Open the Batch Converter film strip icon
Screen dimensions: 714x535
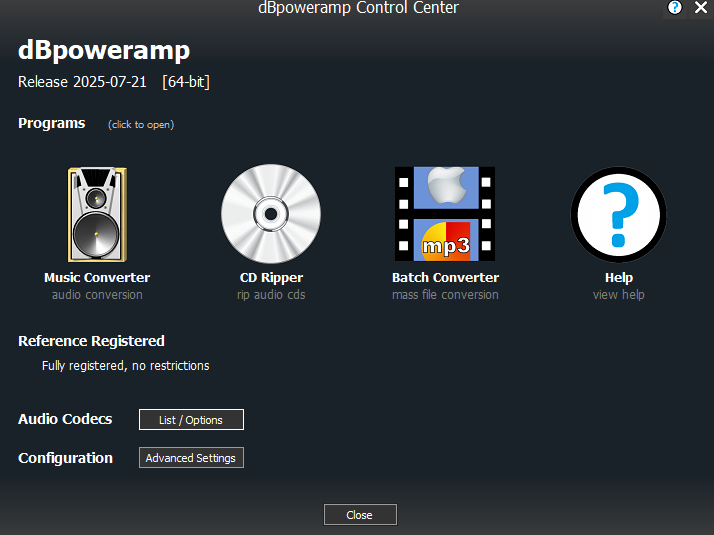(445, 214)
